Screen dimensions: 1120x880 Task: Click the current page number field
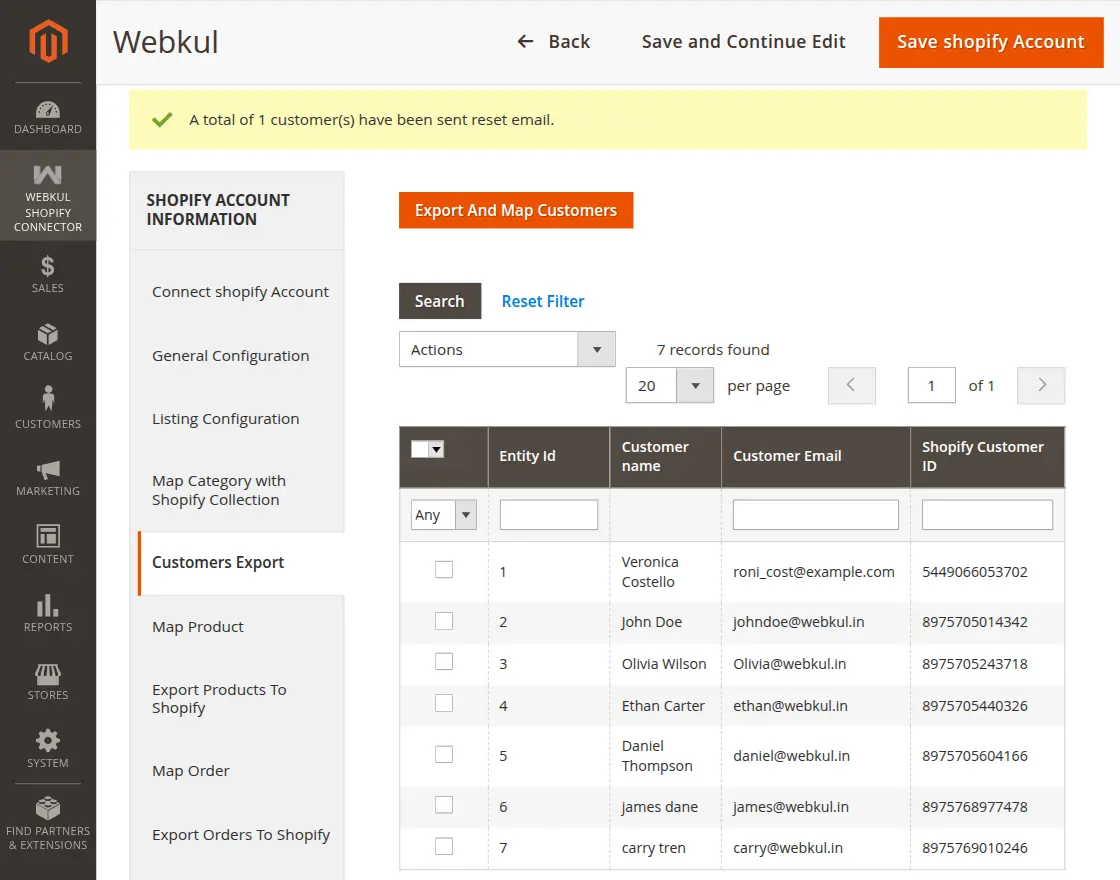click(931, 386)
